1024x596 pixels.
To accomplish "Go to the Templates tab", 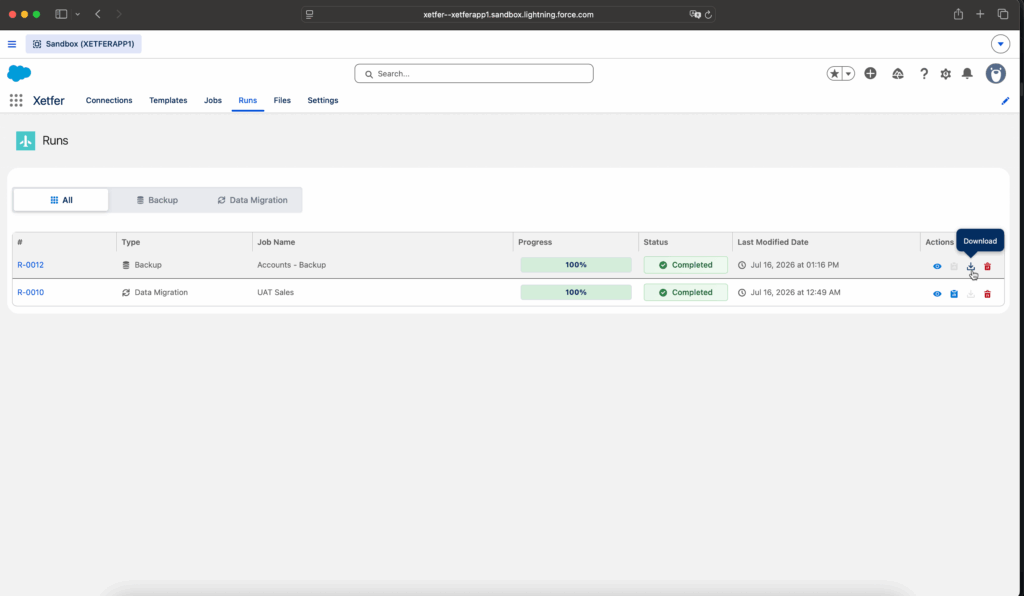I will click(x=168, y=101).
